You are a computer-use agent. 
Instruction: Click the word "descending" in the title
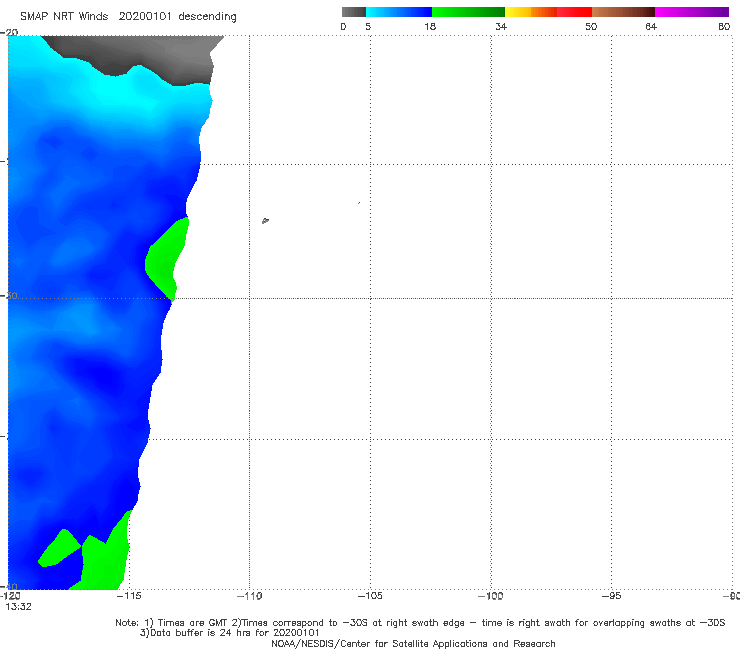(x=207, y=17)
